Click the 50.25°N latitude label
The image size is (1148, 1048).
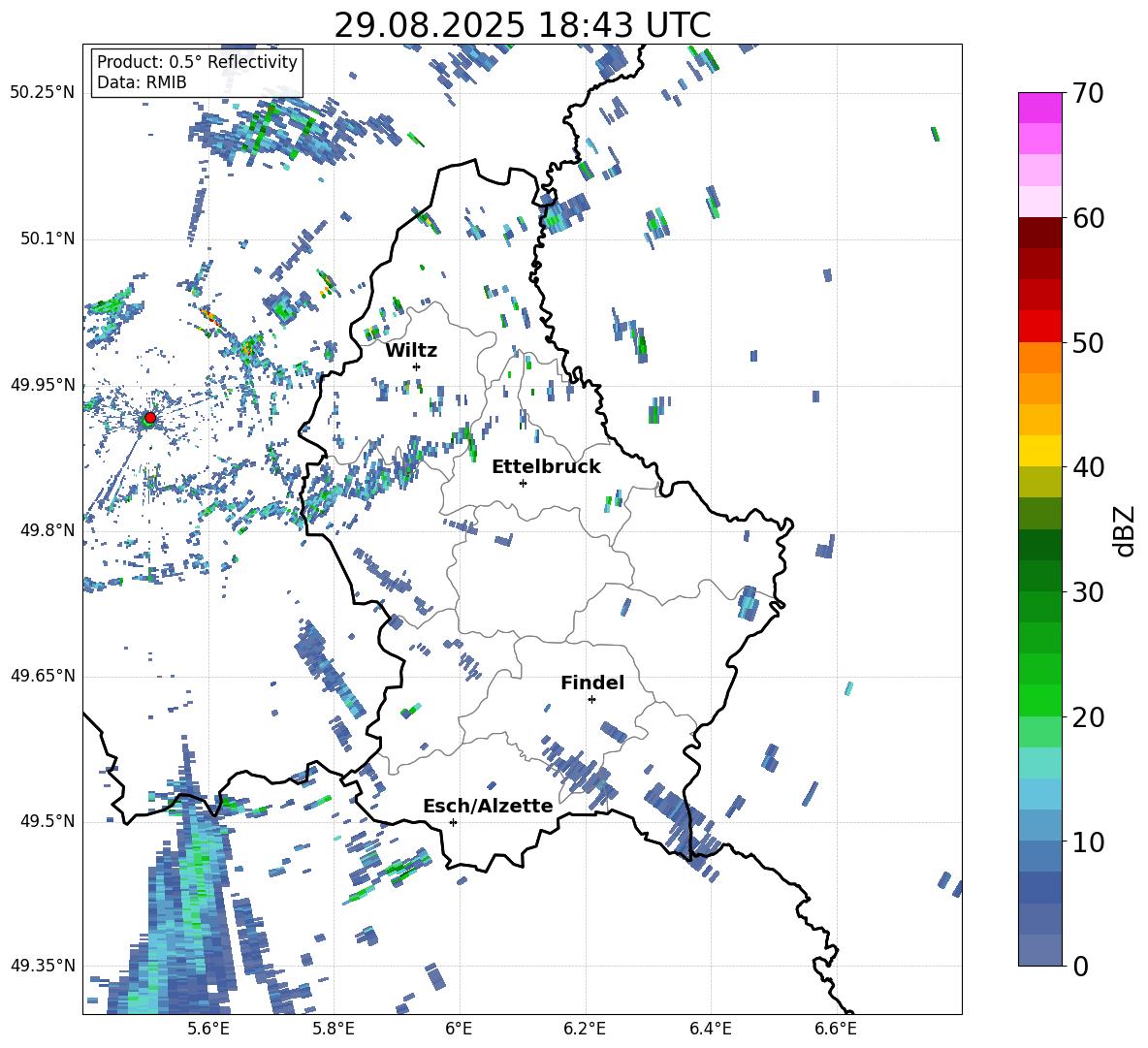(x=43, y=93)
